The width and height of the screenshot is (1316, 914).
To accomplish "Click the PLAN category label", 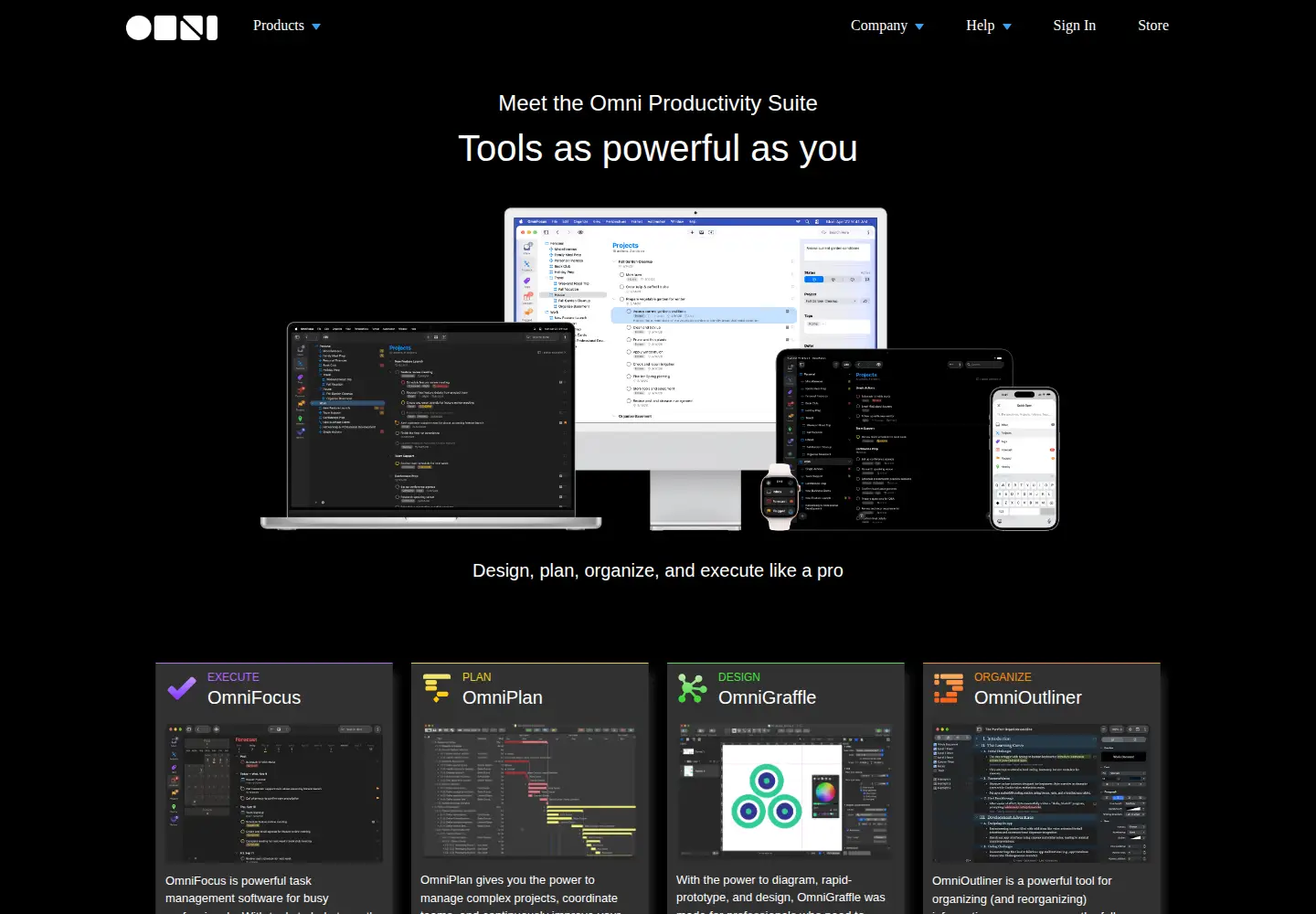I will tap(477, 677).
